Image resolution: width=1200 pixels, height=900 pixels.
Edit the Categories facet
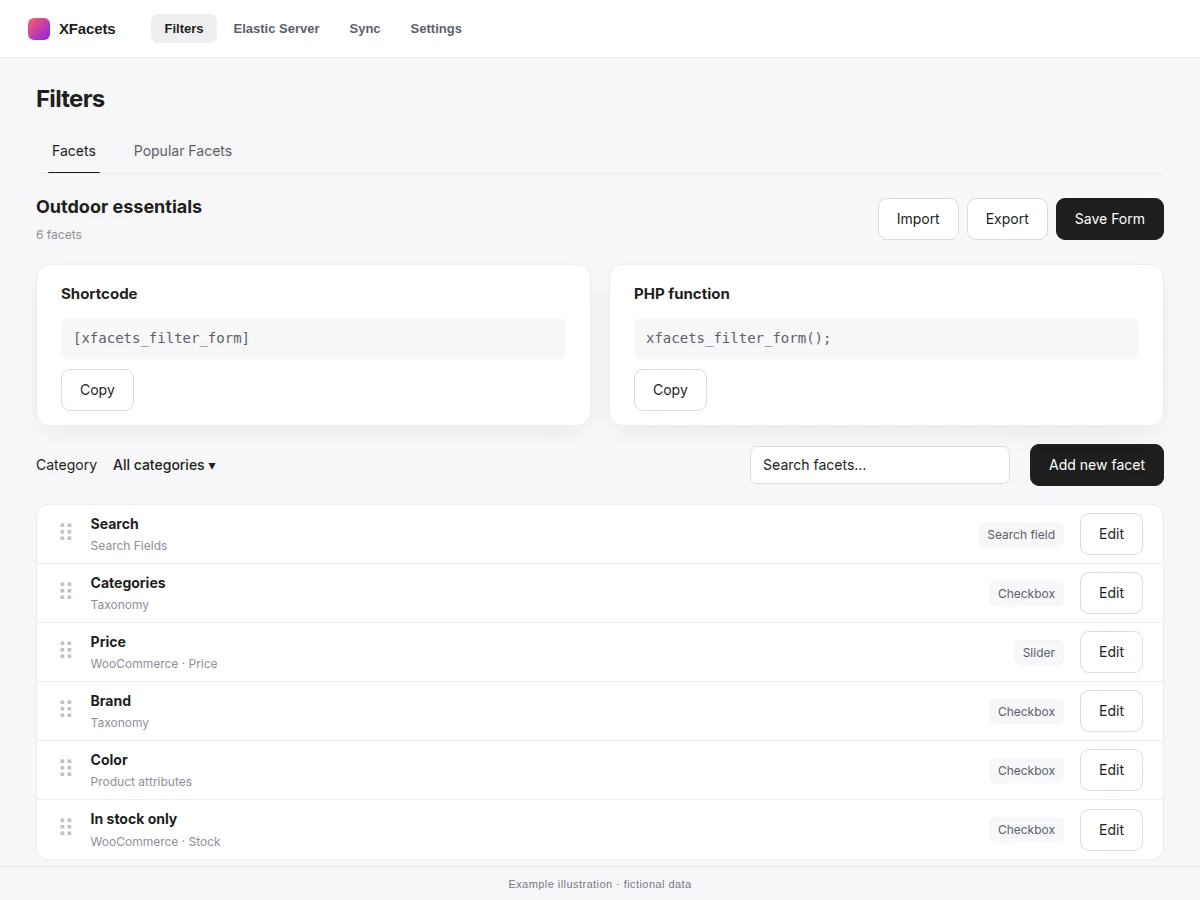pos(1111,593)
